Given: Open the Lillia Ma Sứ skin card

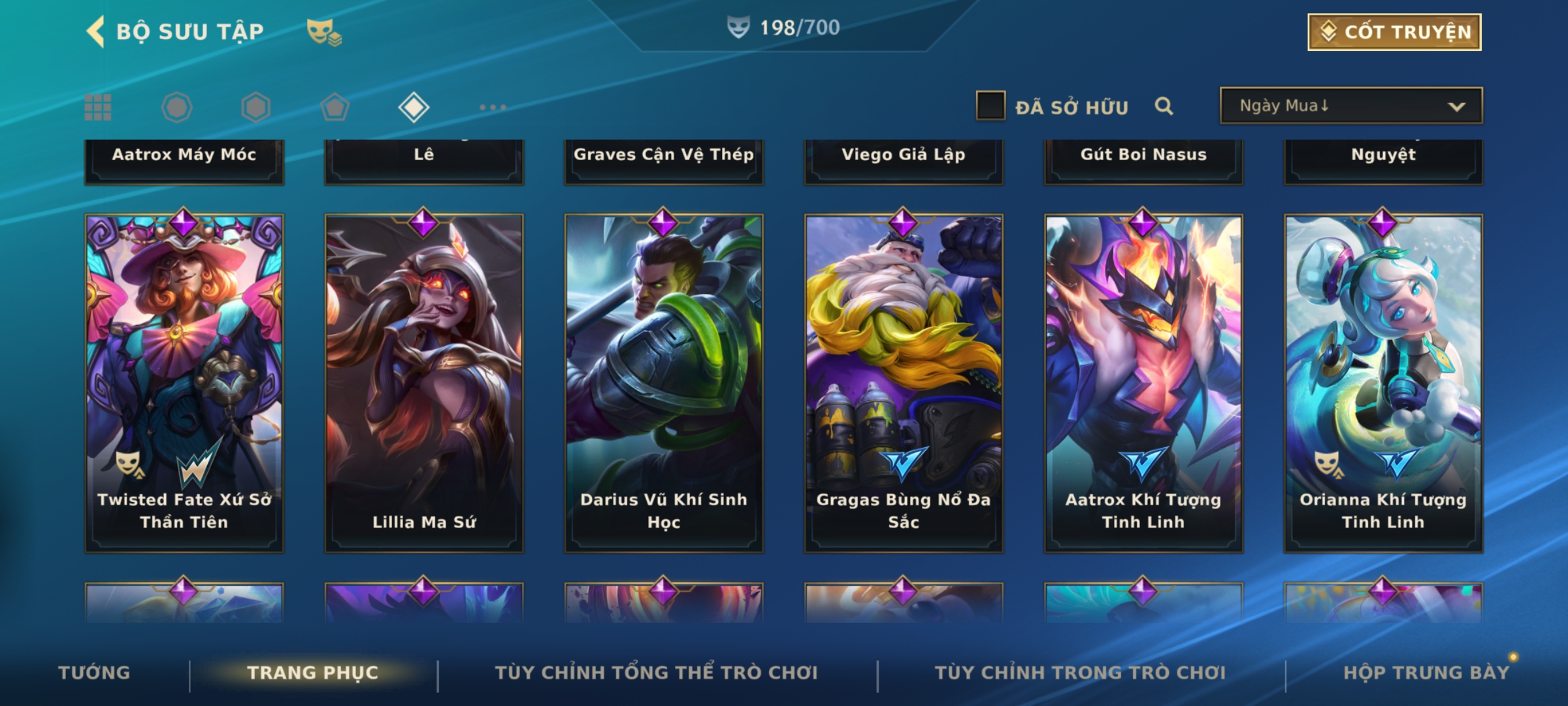Looking at the screenshot, I should [x=424, y=384].
